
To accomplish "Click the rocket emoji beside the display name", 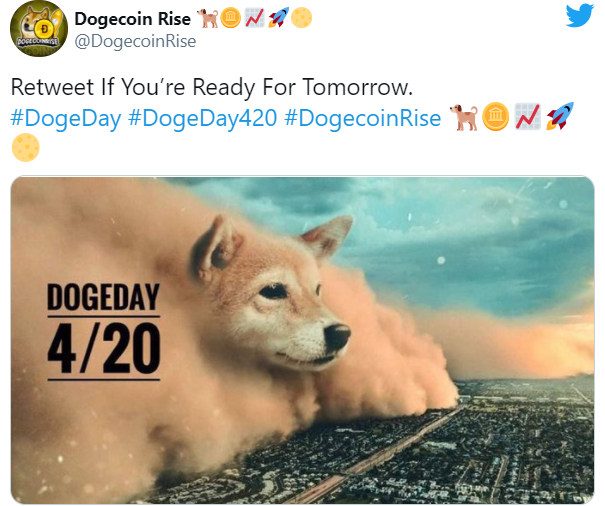I will [279, 18].
